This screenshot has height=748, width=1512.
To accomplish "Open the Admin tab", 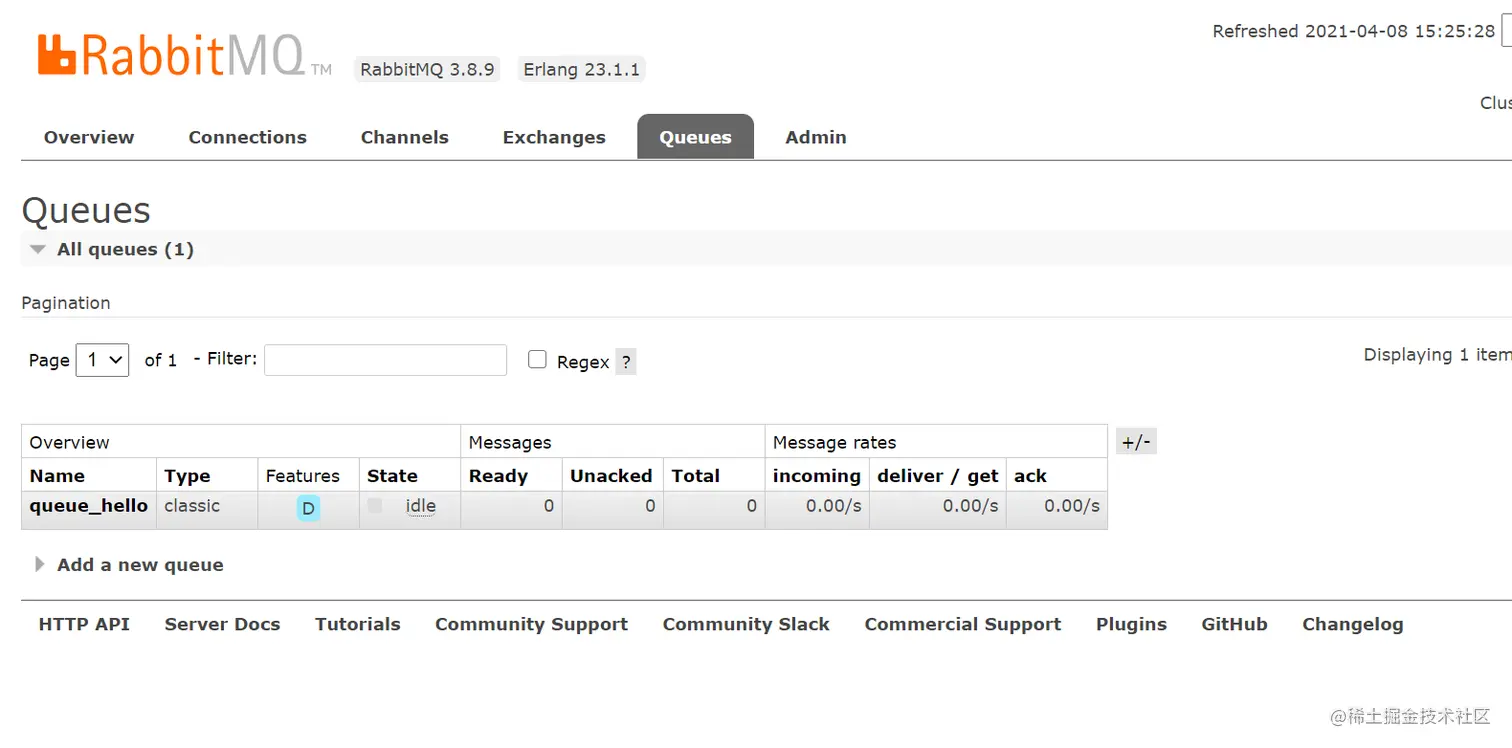I will (816, 137).
